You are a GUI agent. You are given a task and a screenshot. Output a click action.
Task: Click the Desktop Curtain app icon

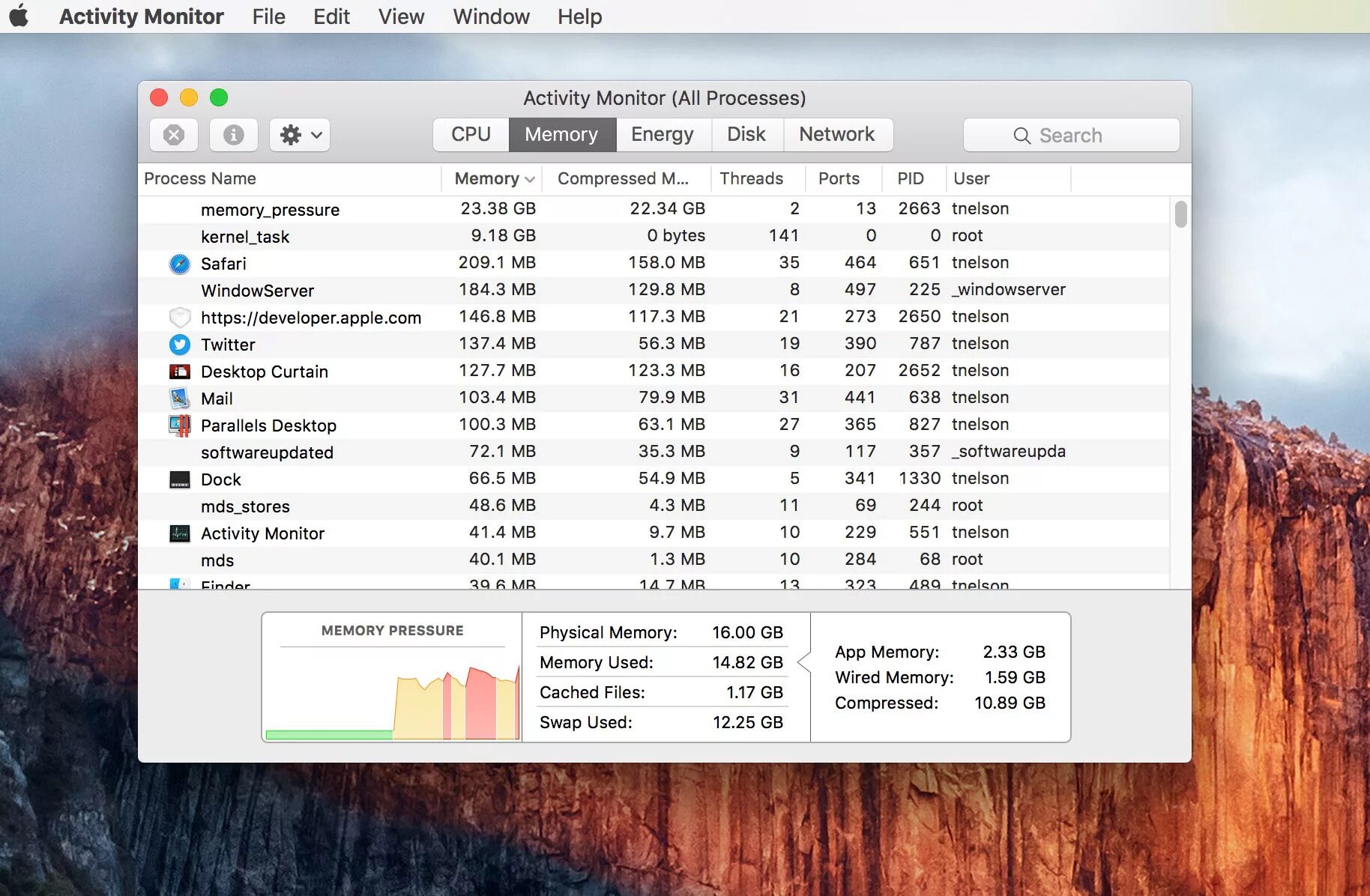point(180,372)
